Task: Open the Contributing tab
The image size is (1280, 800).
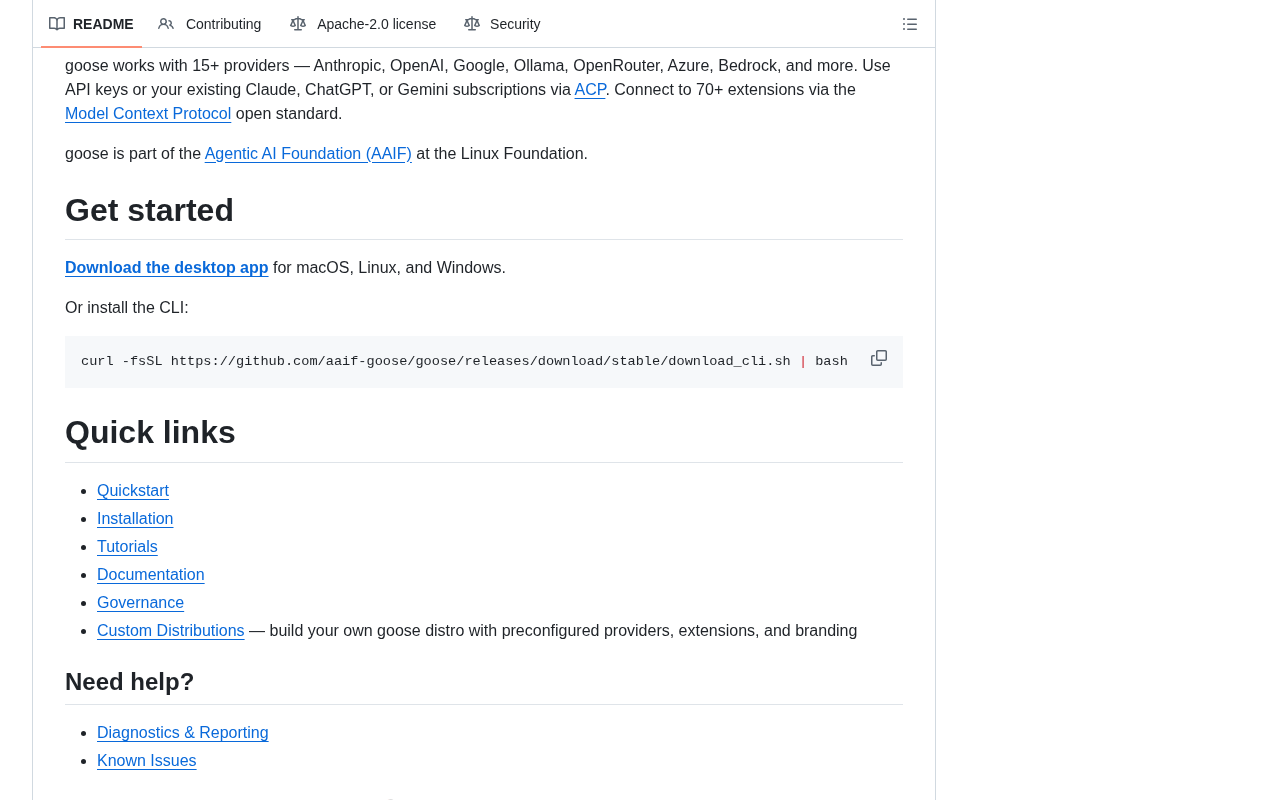Action: (210, 24)
